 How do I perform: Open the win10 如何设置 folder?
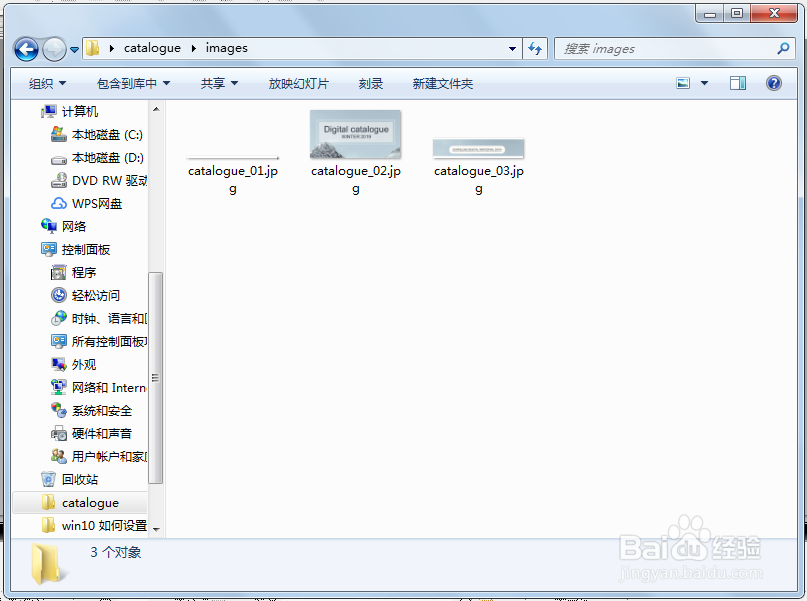[x=104, y=525]
